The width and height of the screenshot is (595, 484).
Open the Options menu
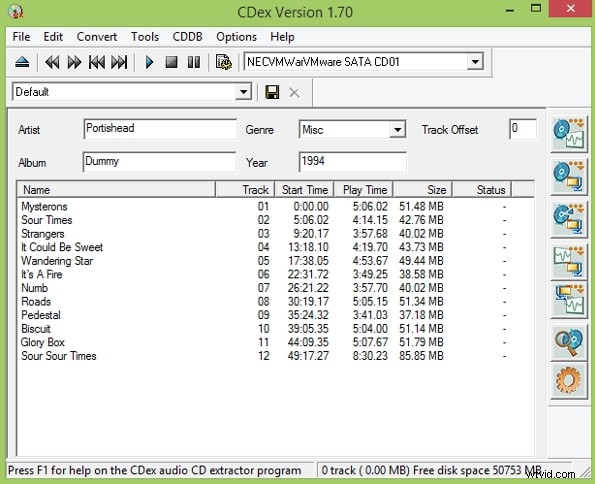point(236,37)
